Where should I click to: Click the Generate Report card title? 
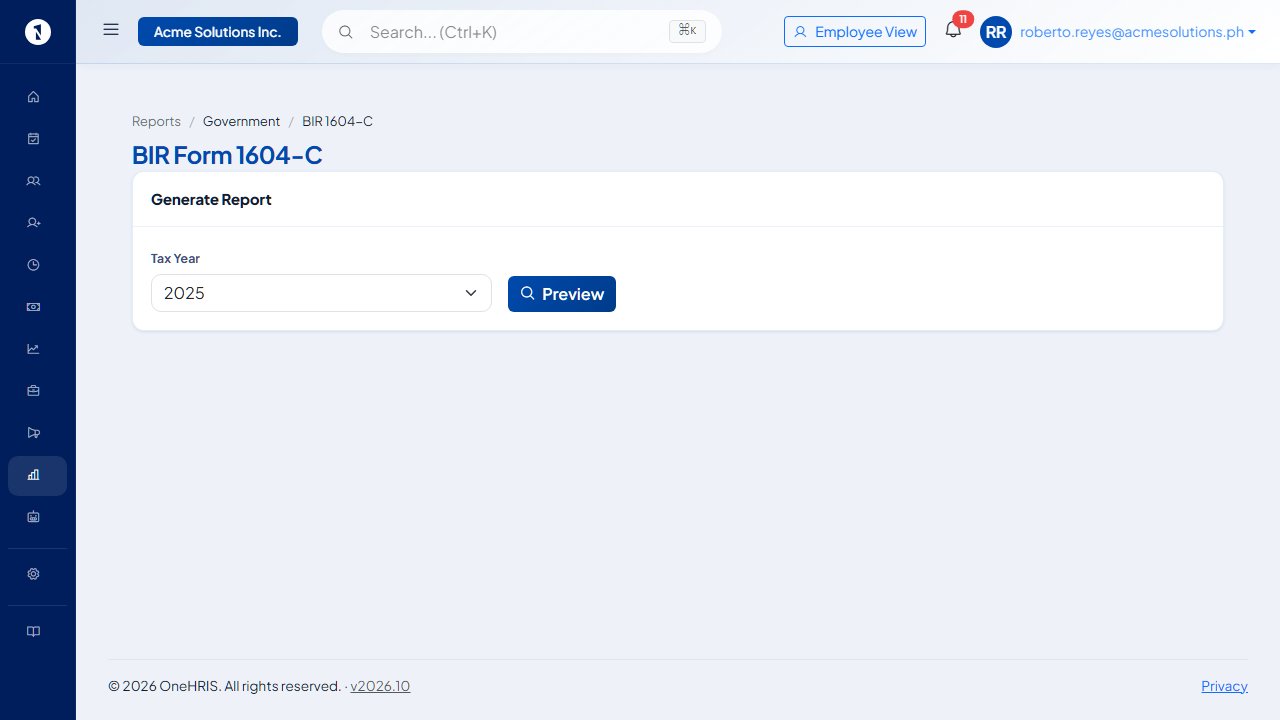(211, 199)
